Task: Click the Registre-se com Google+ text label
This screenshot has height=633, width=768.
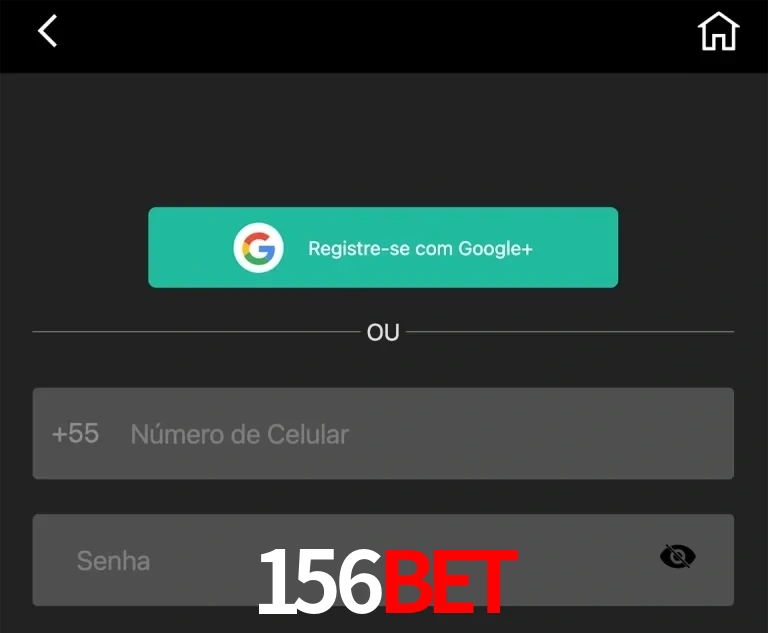Action: 420,248
